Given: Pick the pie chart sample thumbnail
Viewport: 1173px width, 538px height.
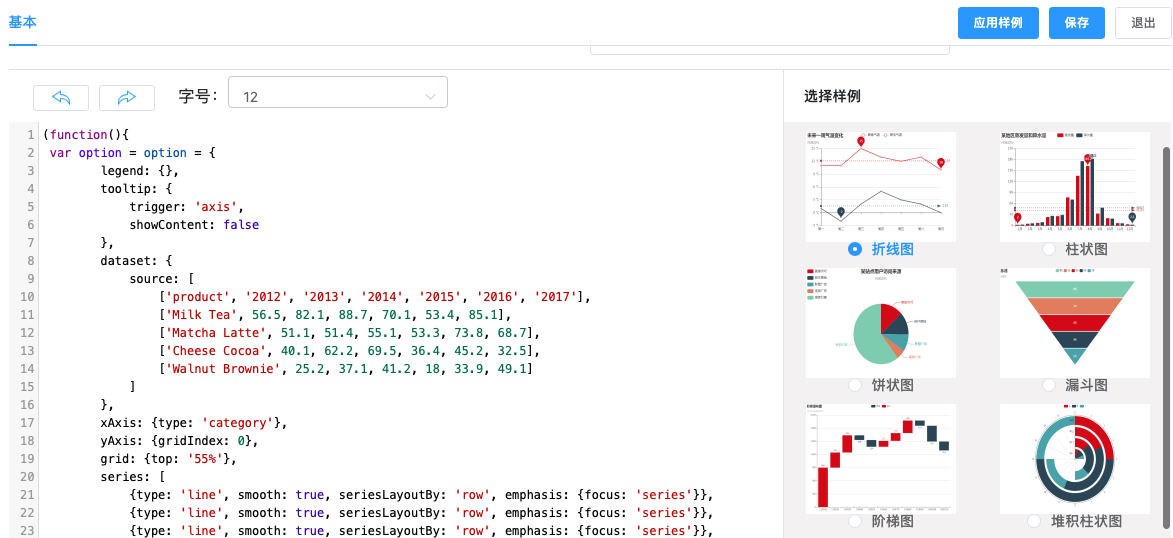Looking at the screenshot, I should [880, 322].
